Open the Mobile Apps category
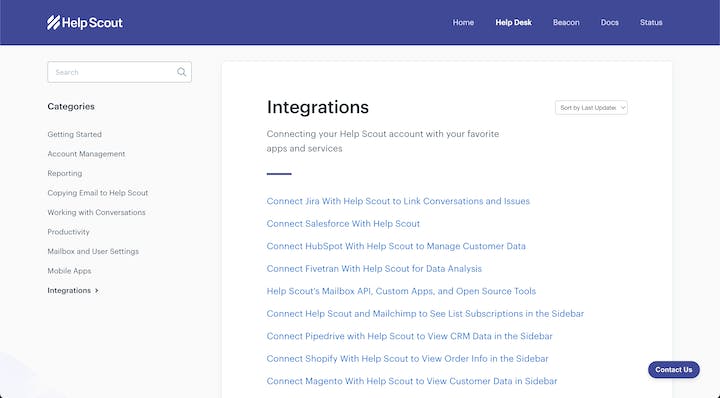This screenshot has height=398, width=720. (x=69, y=271)
